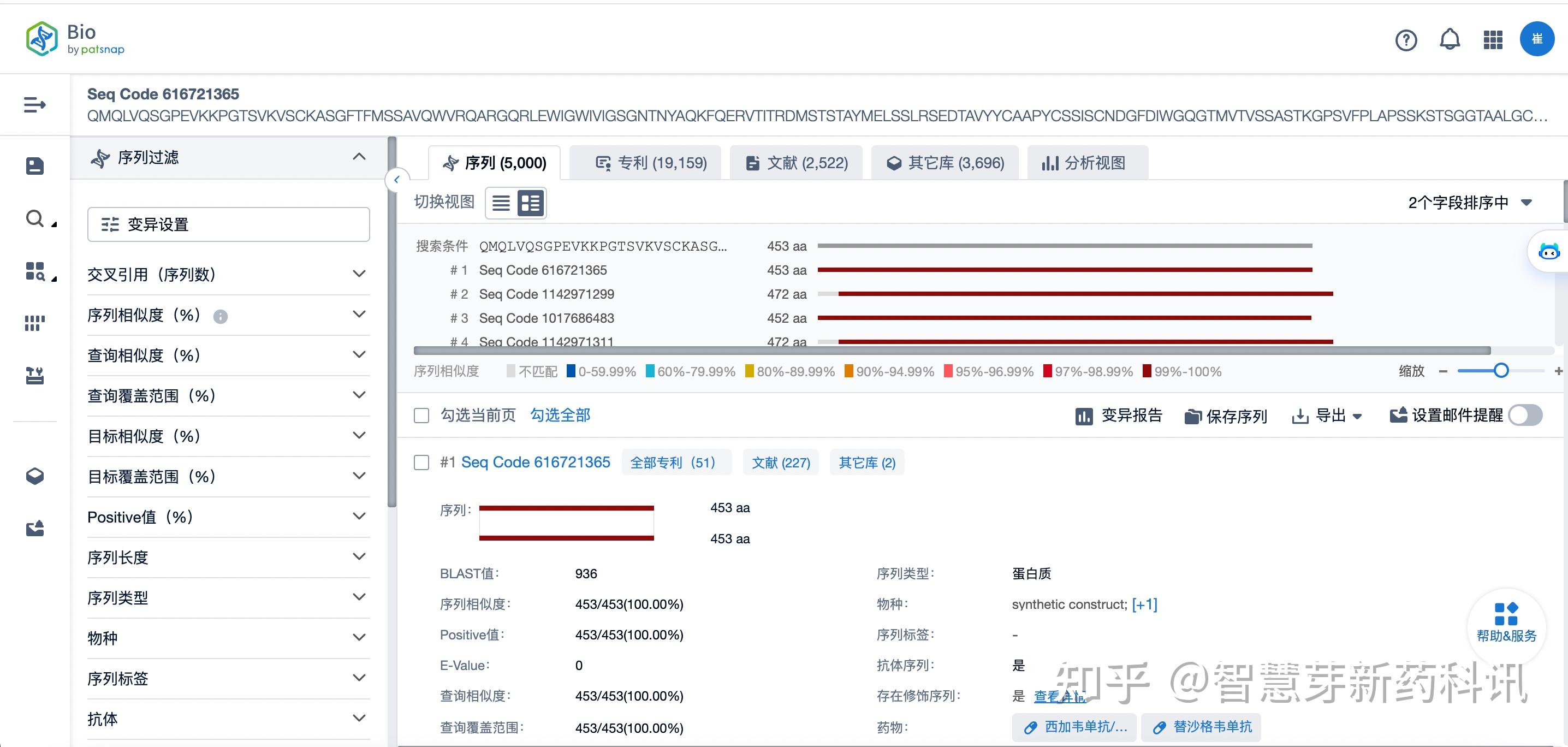Expand the left sidebar menu icon

pyautogui.click(x=35, y=105)
